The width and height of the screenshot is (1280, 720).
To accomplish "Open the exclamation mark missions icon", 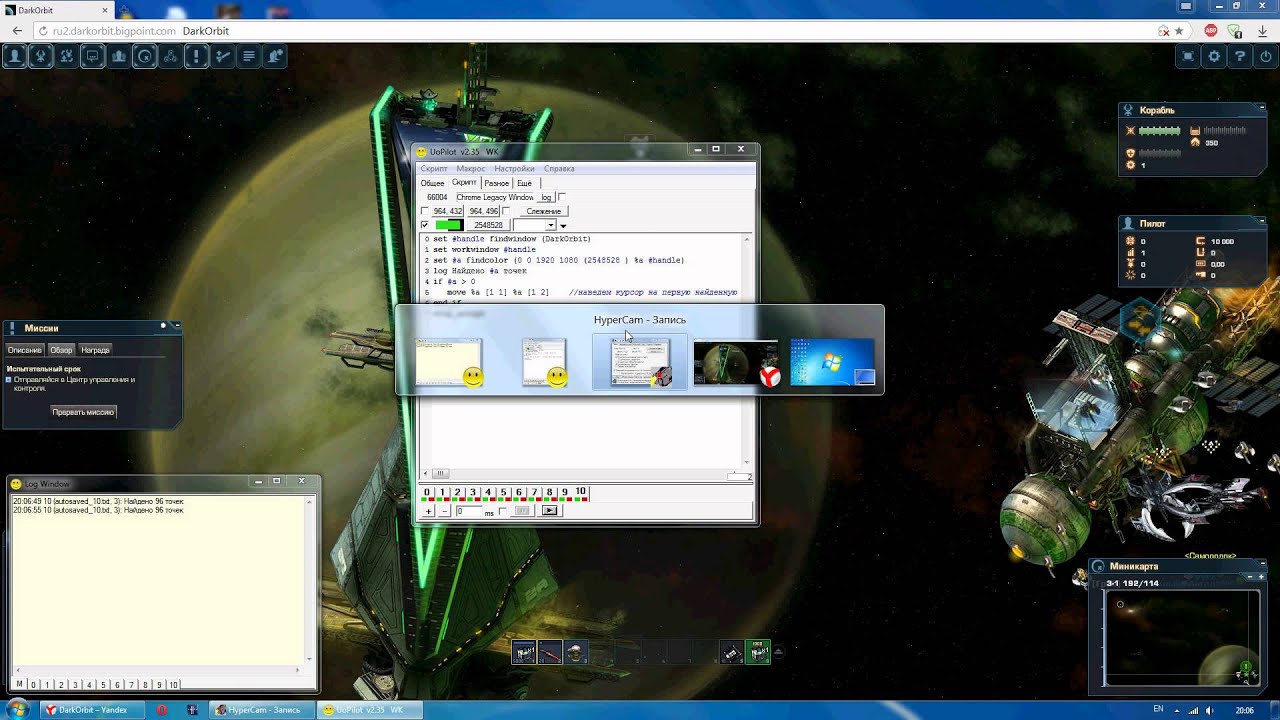I will pyautogui.click(x=198, y=57).
